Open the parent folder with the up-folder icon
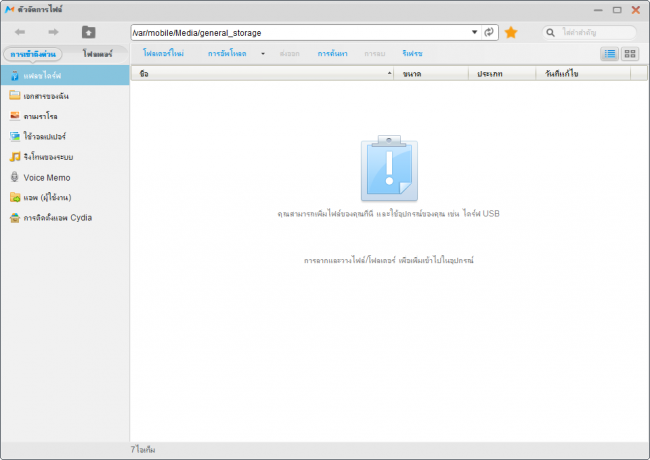 pyautogui.click(x=88, y=32)
